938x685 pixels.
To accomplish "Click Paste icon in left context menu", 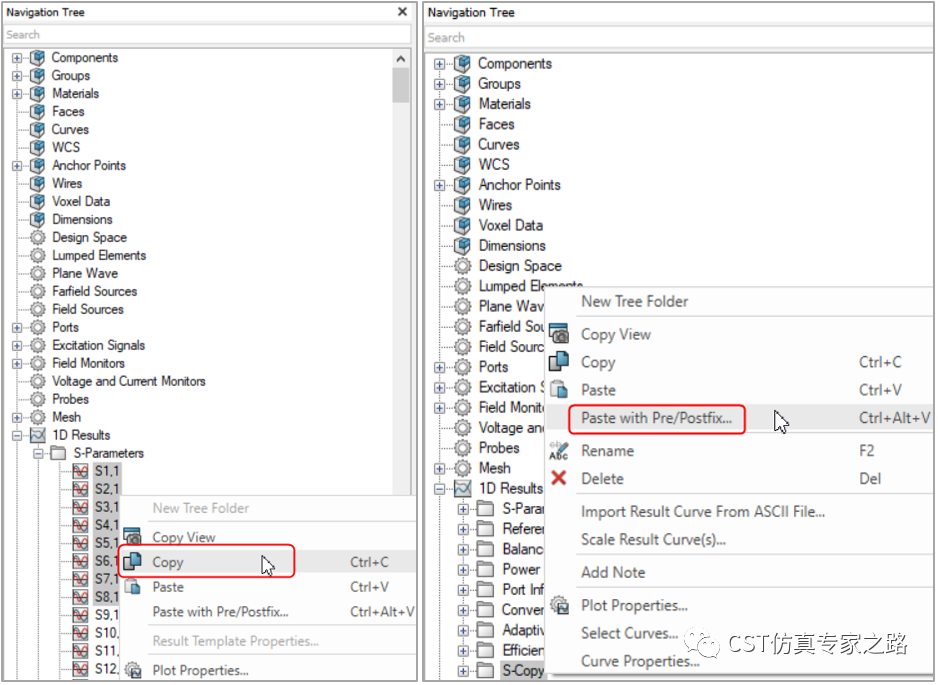I will coord(133,587).
